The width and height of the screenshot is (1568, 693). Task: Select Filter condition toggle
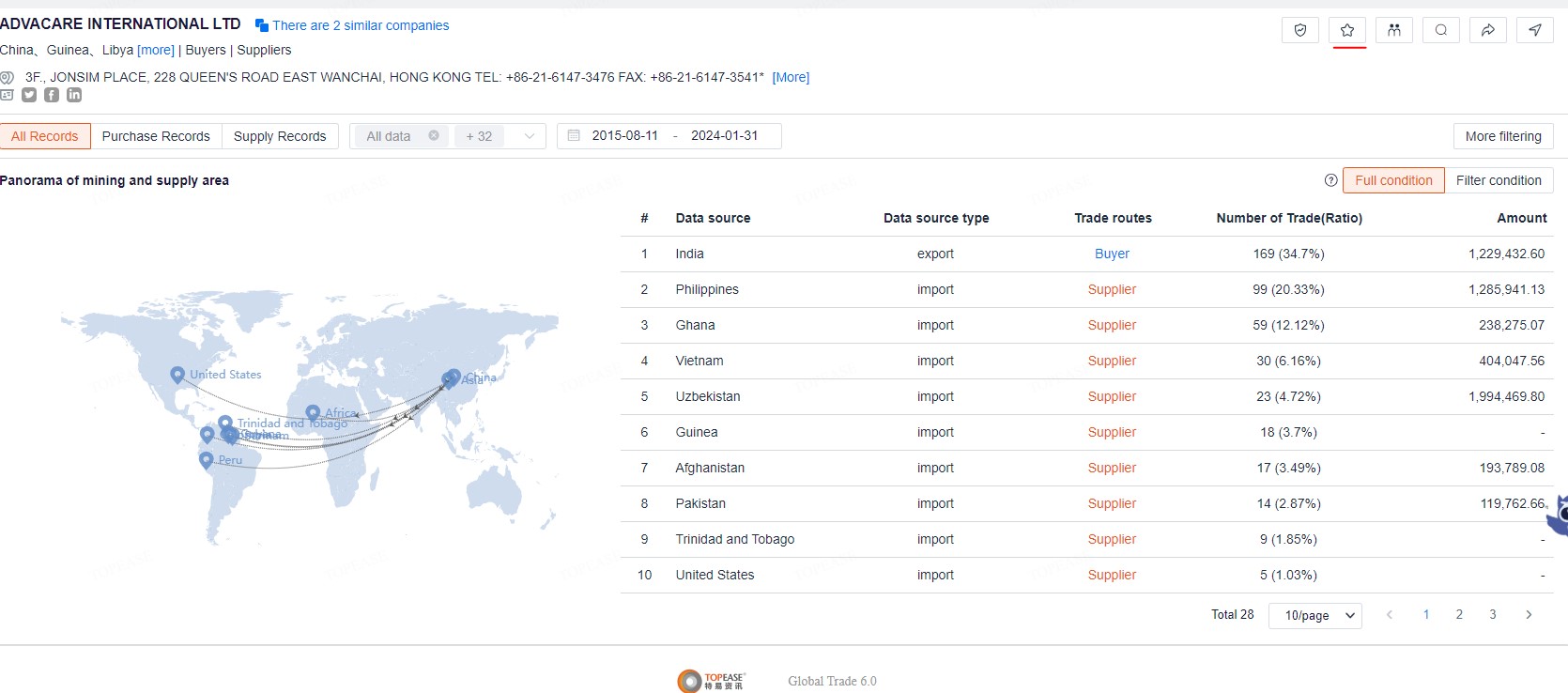point(1499,180)
